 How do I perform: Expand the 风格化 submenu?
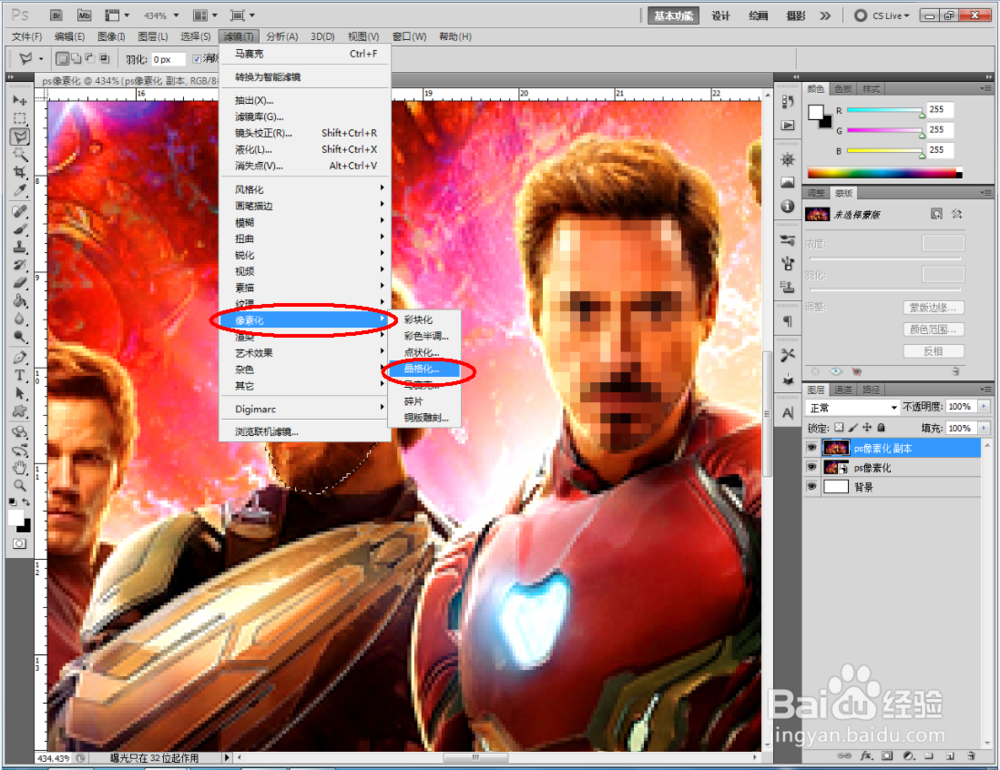304,189
